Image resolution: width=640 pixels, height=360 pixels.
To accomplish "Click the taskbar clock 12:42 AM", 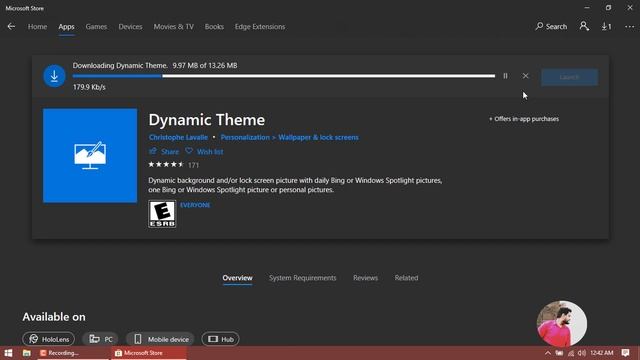I will tap(602, 353).
